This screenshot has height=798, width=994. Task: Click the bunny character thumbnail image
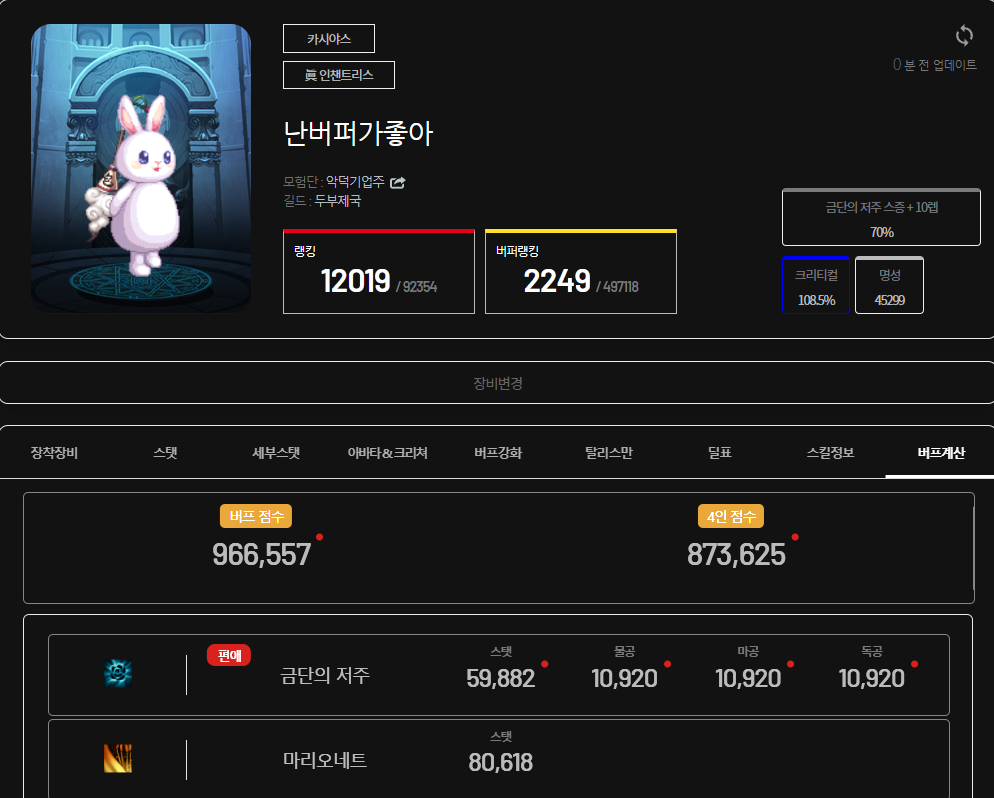pyautogui.click(x=141, y=168)
